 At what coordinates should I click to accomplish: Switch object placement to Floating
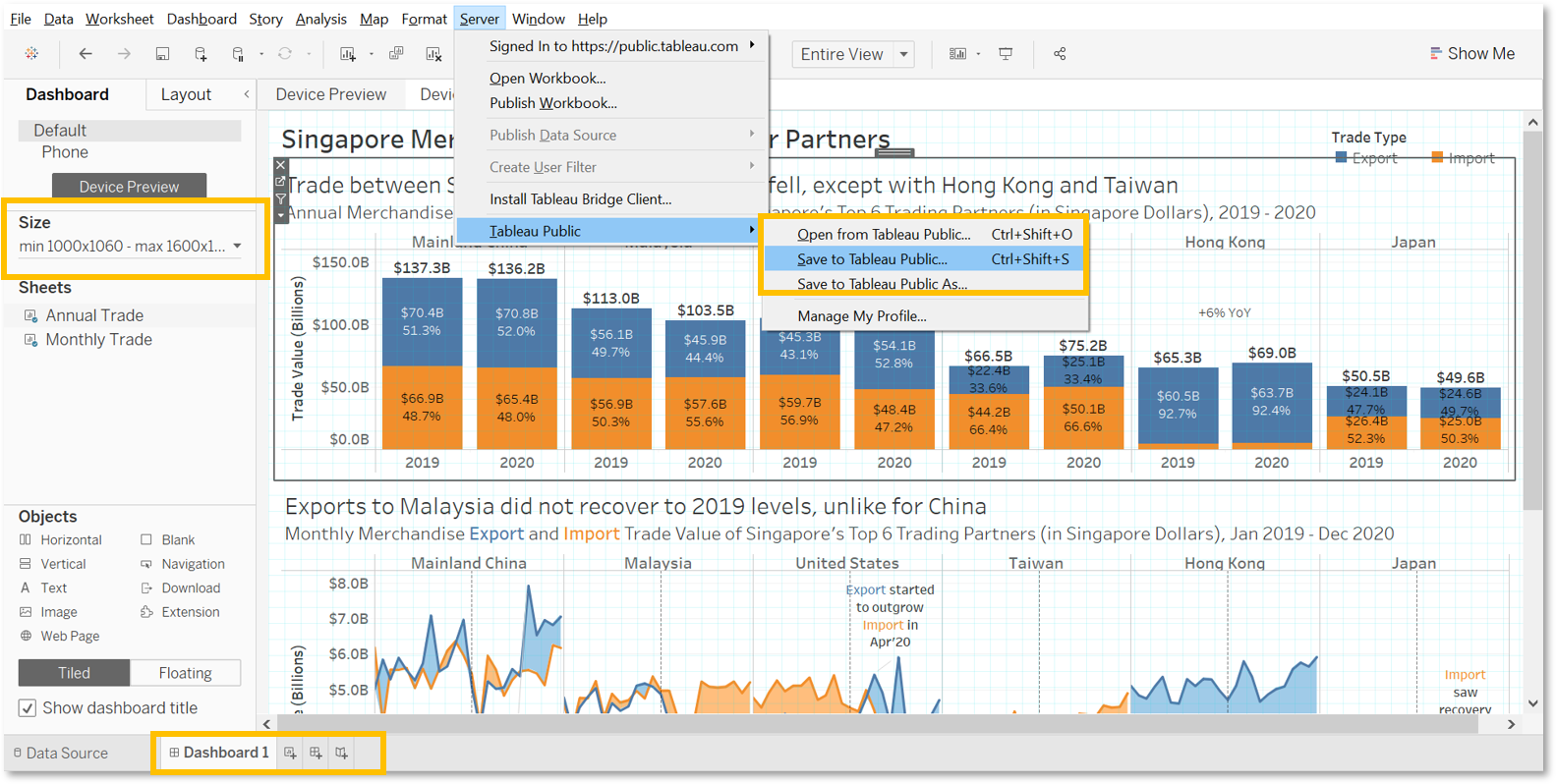[x=185, y=673]
